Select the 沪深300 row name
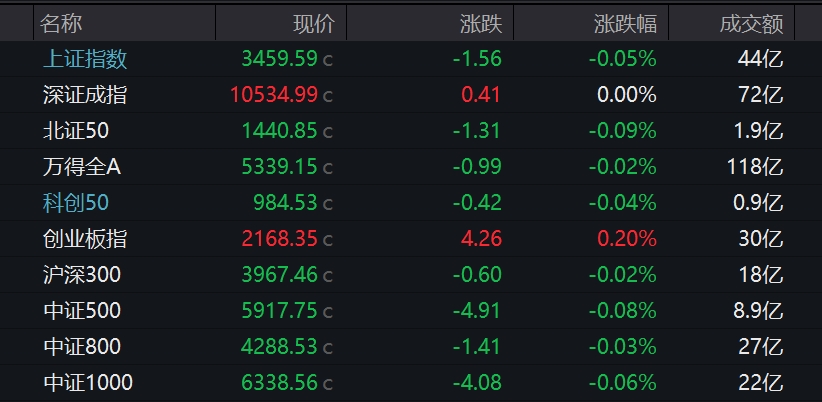 (x=81, y=275)
